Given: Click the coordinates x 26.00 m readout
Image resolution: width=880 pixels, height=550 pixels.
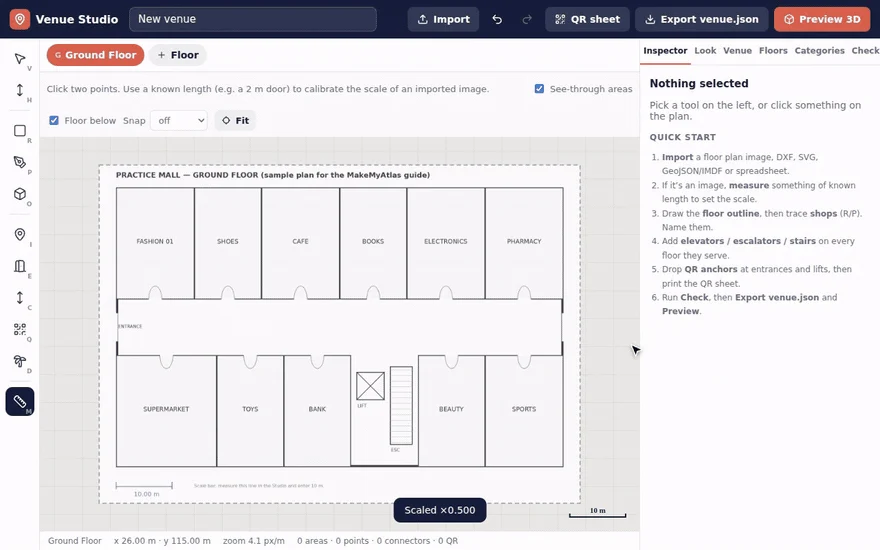Looking at the screenshot, I should click(x=162, y=541).
